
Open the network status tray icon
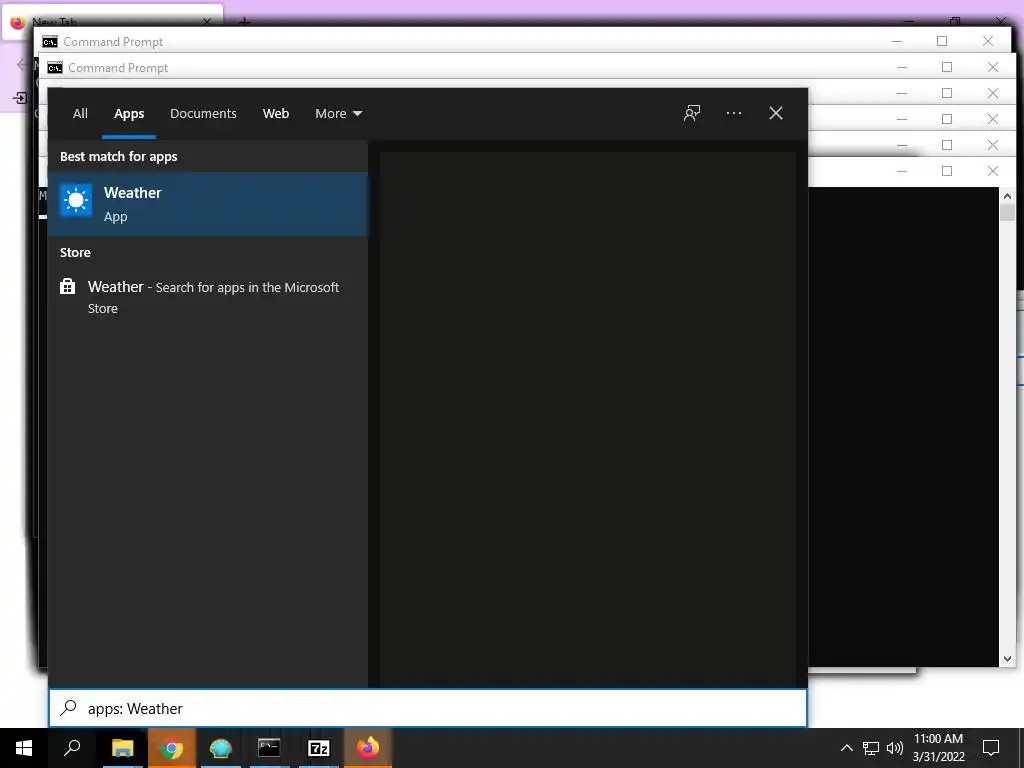point(871,748)
